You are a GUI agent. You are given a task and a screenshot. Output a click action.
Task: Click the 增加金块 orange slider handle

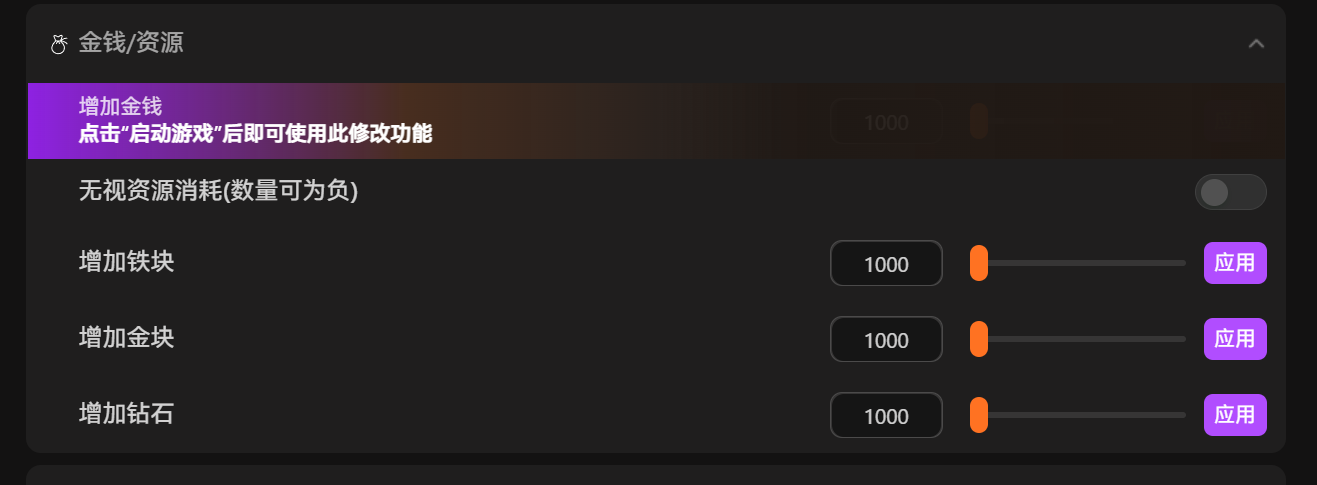point(979,340)
